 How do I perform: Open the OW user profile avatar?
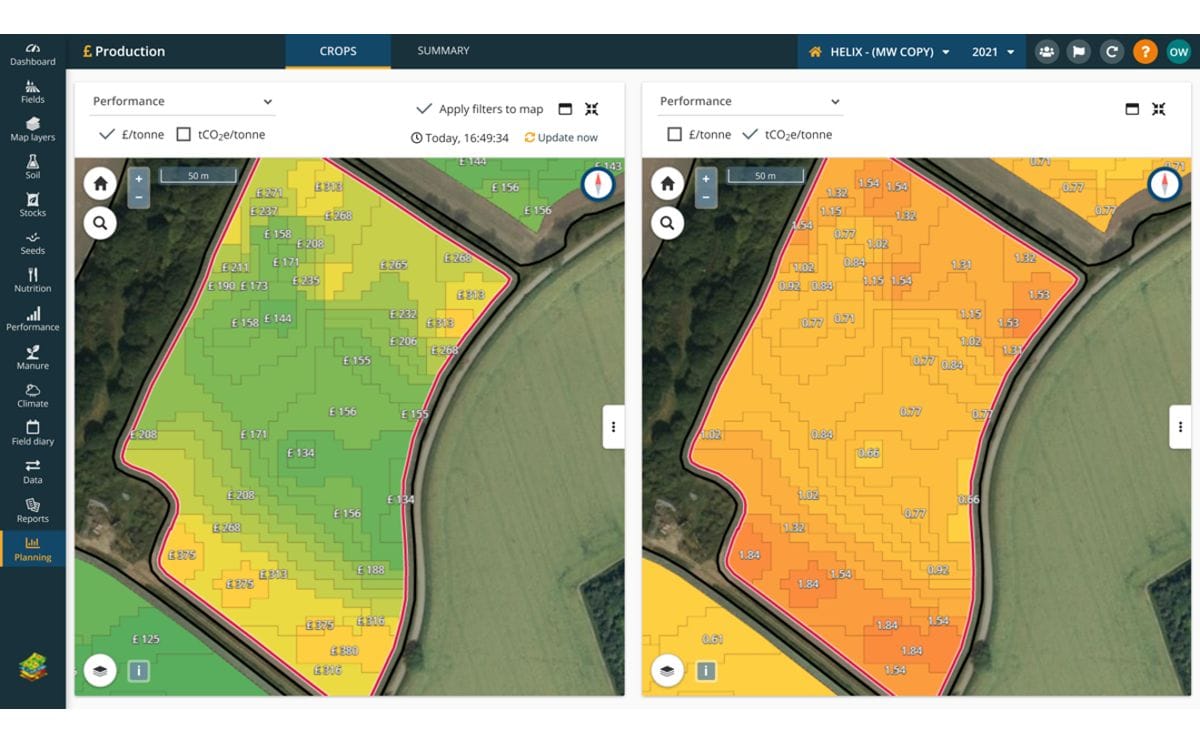pos(1178,52)
